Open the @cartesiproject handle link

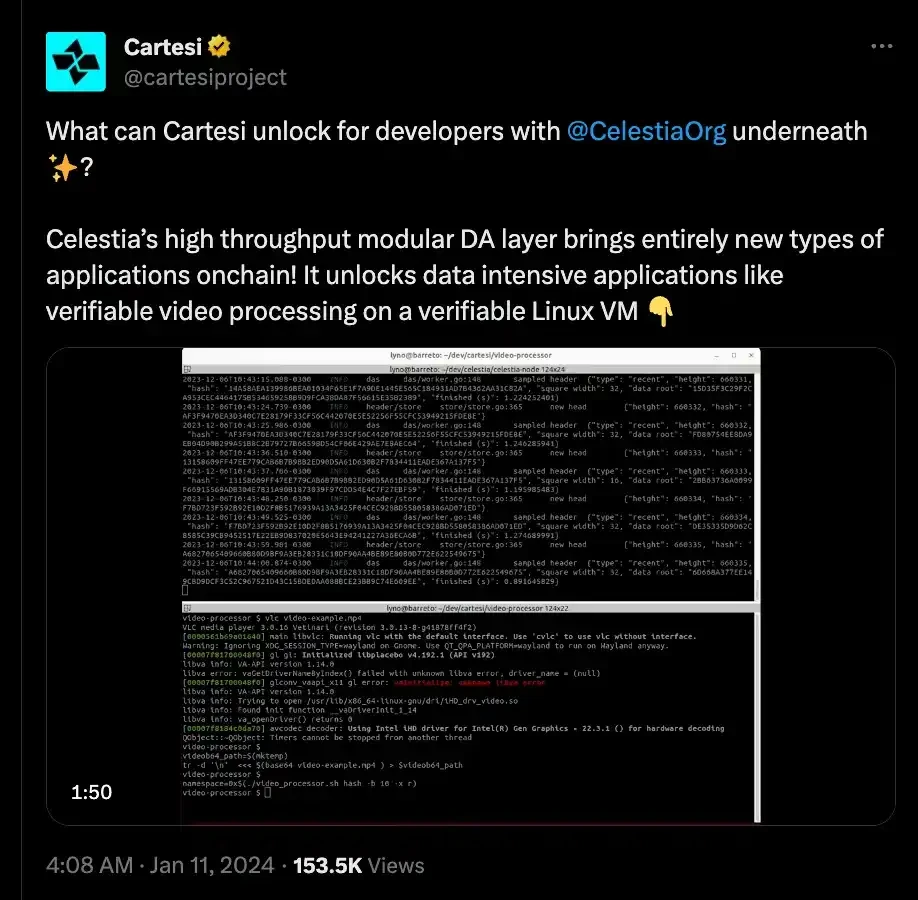click(x=205, y=77)
